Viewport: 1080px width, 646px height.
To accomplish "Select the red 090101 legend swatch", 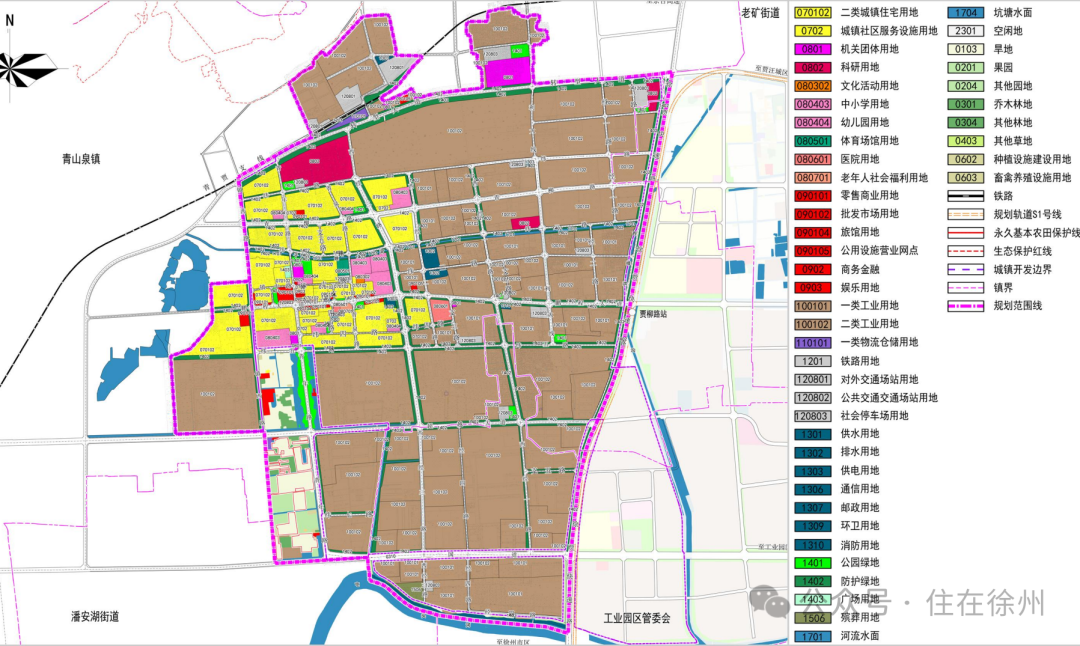I will tap(813, 196).
